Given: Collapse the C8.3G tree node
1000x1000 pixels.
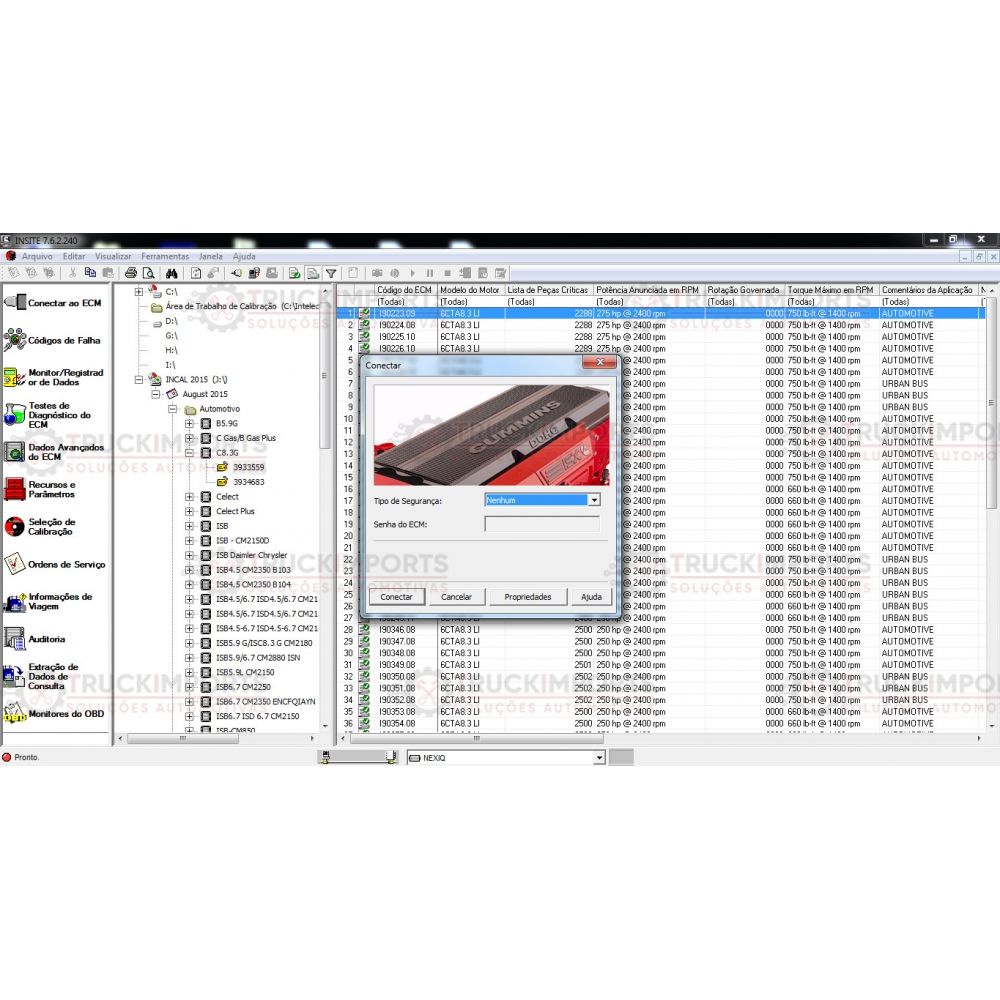Looking at the screenshot, I should pyautogui.click(x=190, y=453).
